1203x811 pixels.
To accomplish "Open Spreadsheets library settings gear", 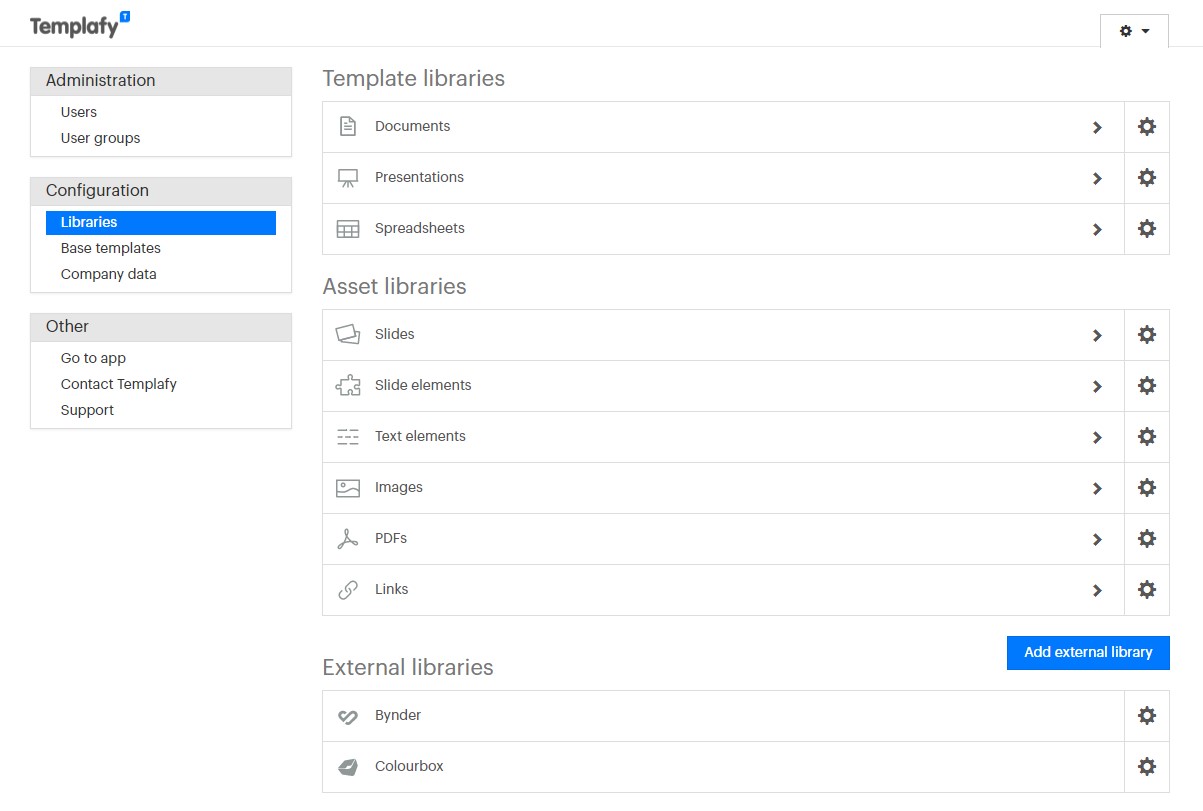I will [1147, 229].
